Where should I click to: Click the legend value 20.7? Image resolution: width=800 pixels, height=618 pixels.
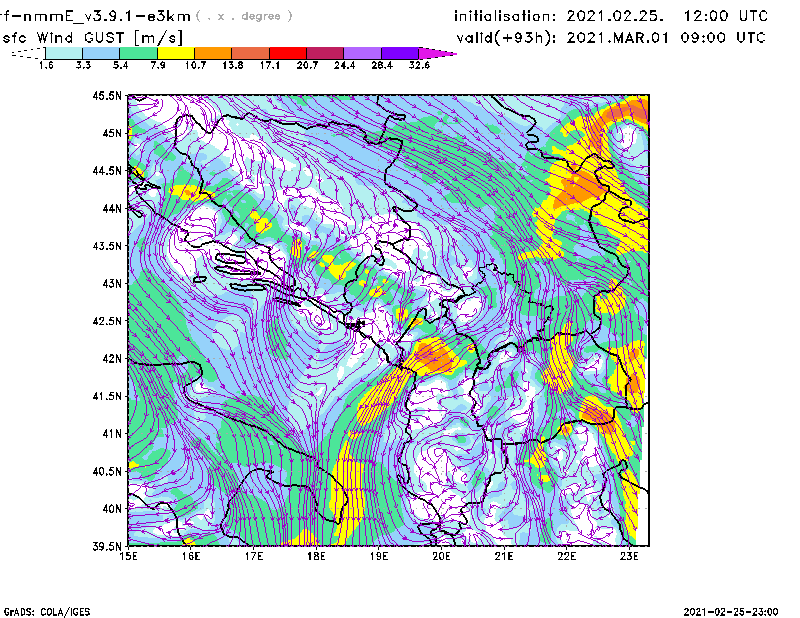pyautogui.click(x=307, y=65)
